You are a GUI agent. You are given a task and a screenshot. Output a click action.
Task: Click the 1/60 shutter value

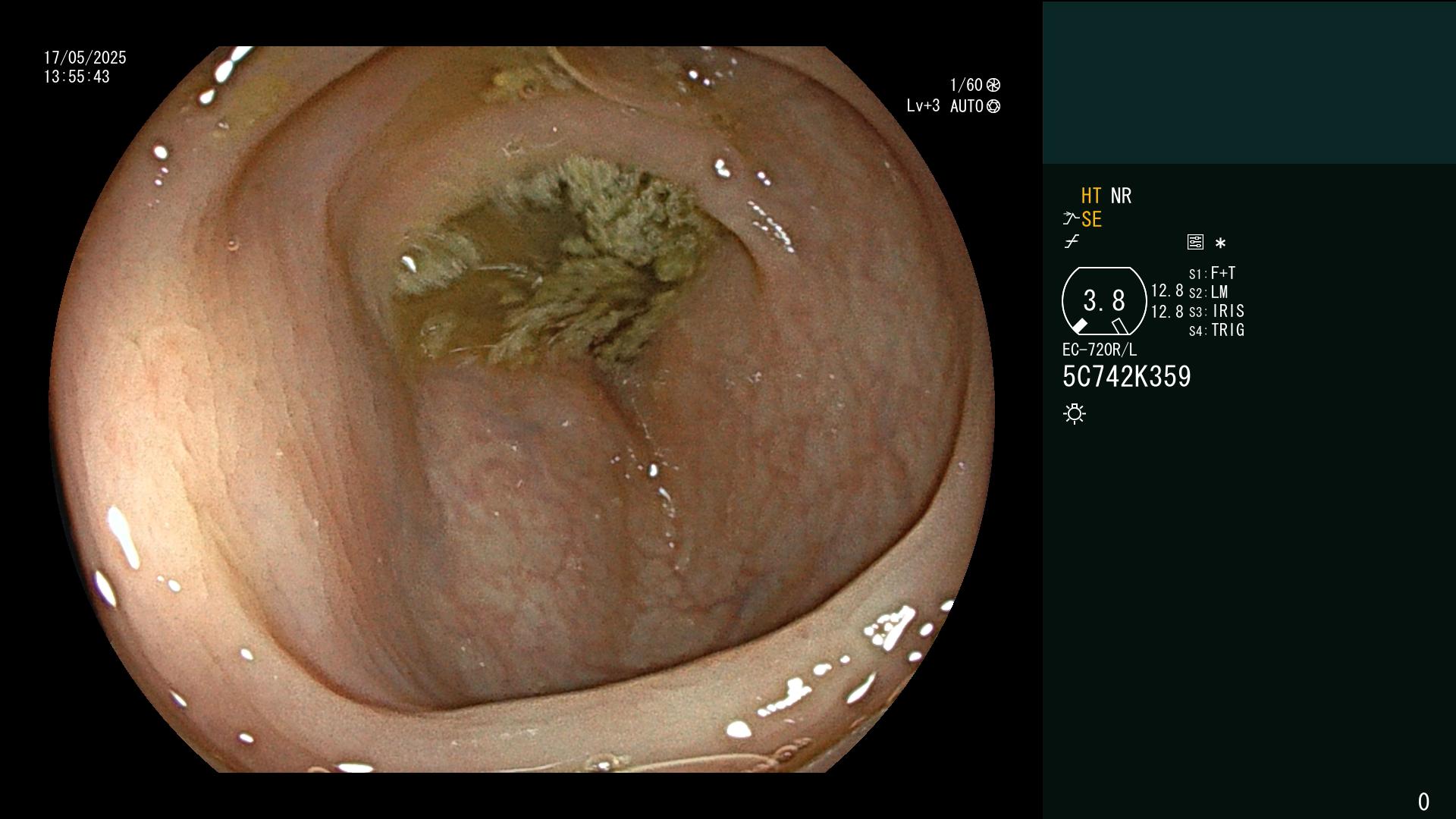point(966,85)
